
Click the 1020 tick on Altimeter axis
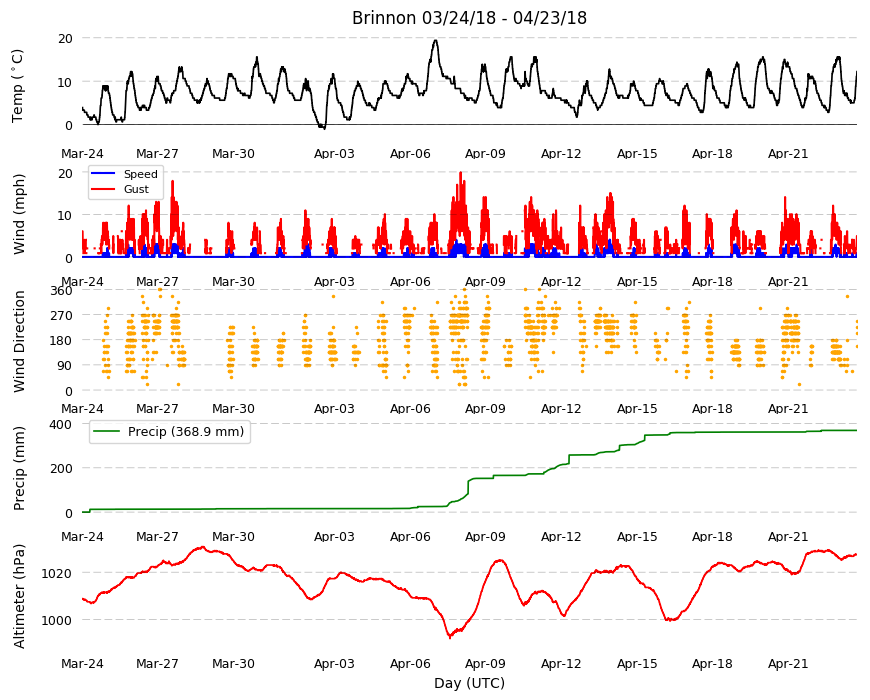57,573
